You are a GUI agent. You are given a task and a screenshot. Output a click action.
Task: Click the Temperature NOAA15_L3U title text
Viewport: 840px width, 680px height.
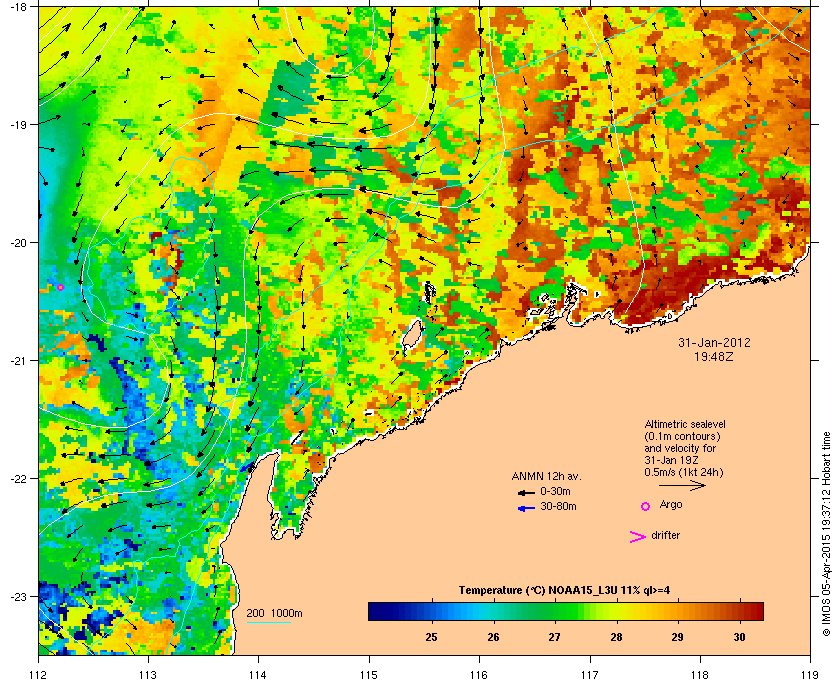coord(564,591)
